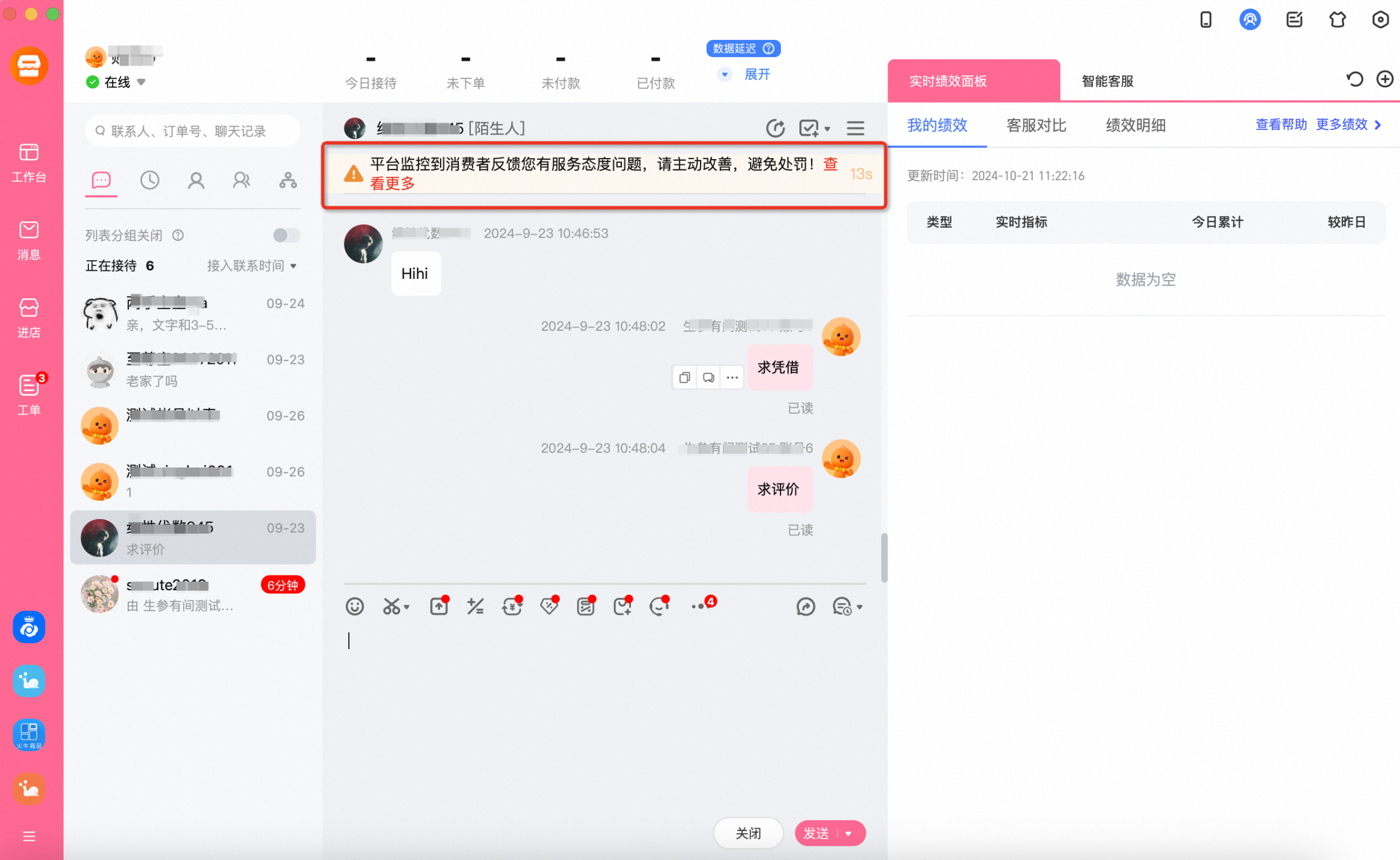The image size is (1400, 860).
Task: Open chat history clock-refresh icon in chat header
Action: pyautogui.click(x=775, y=128)
